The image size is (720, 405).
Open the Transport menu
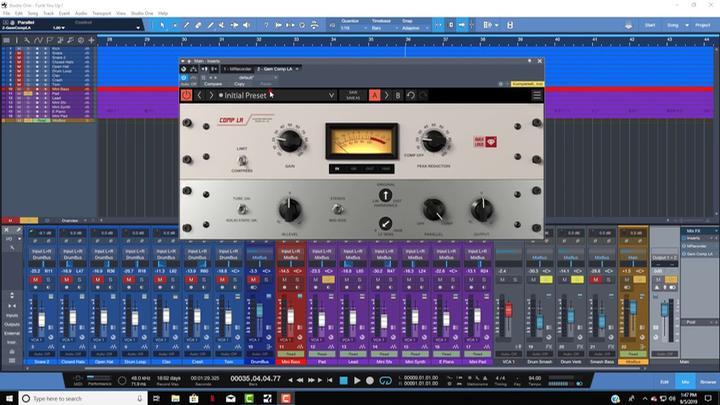coord(101,13)
